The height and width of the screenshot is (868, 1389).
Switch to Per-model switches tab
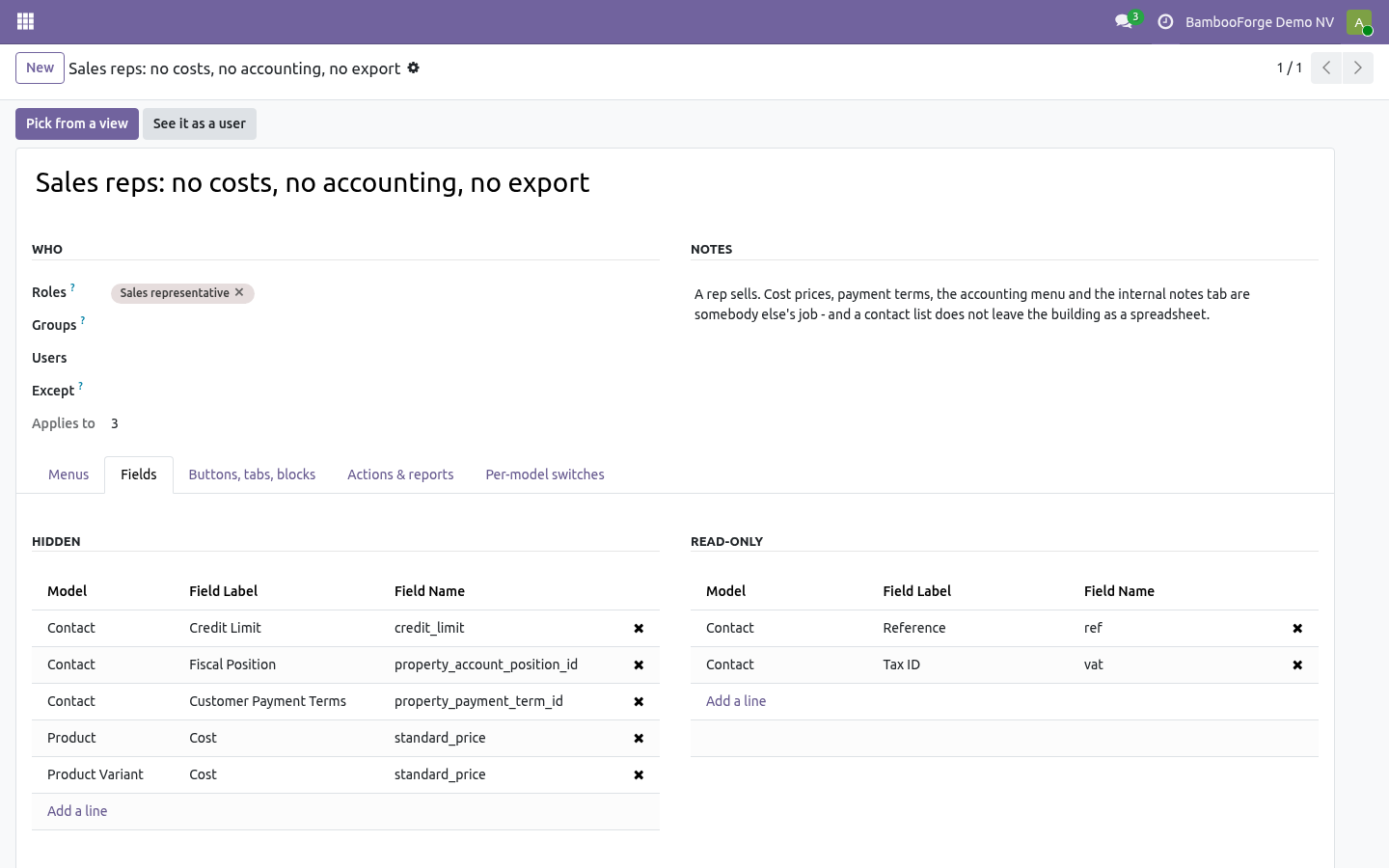(545, 475)
